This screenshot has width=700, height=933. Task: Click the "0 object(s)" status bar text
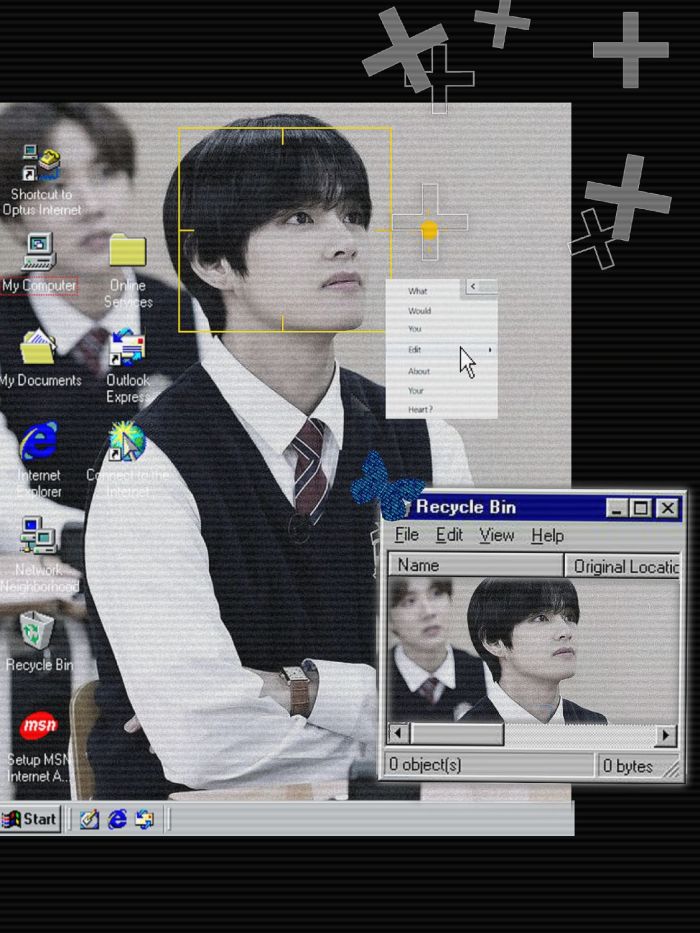click(425, 765)
